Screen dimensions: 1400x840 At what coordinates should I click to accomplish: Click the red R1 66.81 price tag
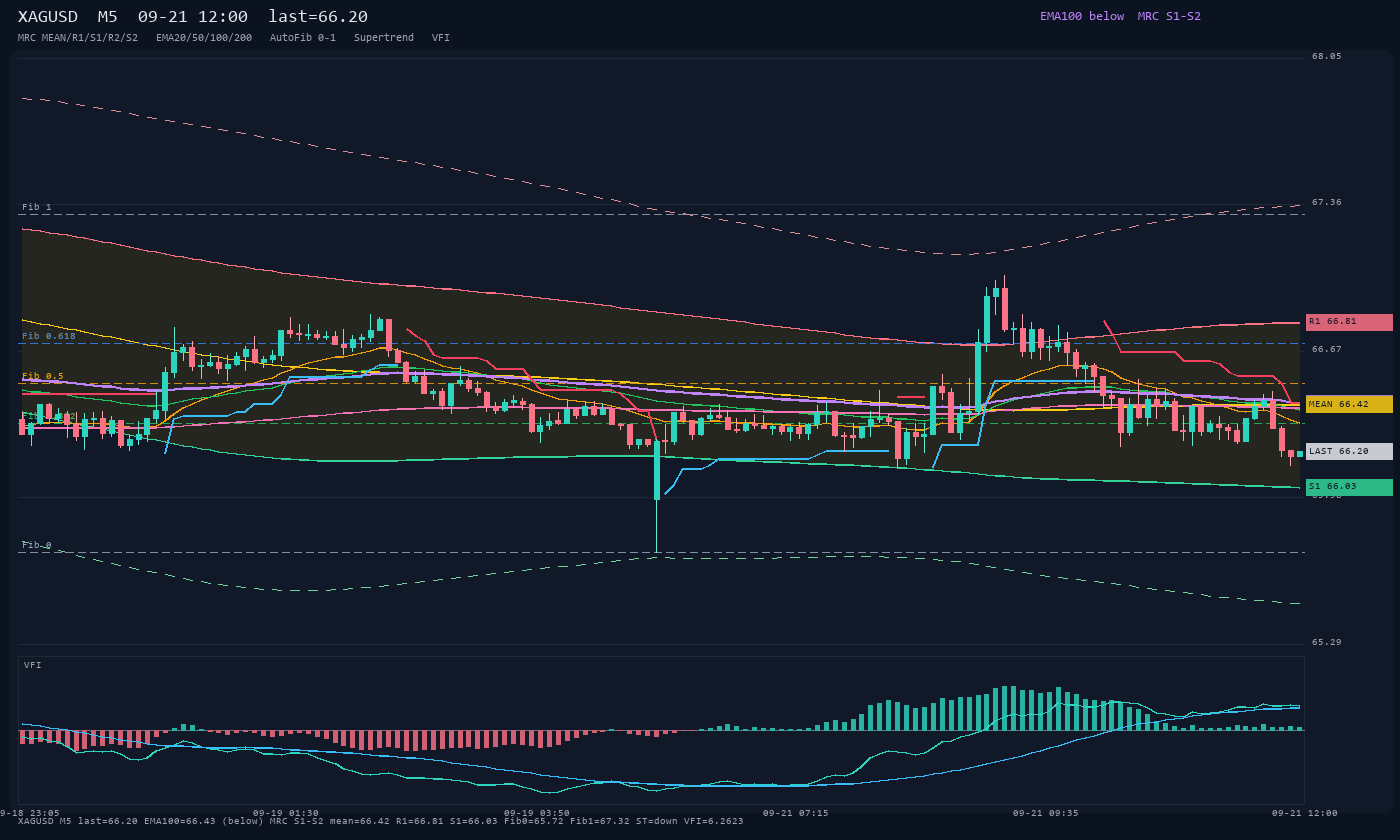[1349, 322]
